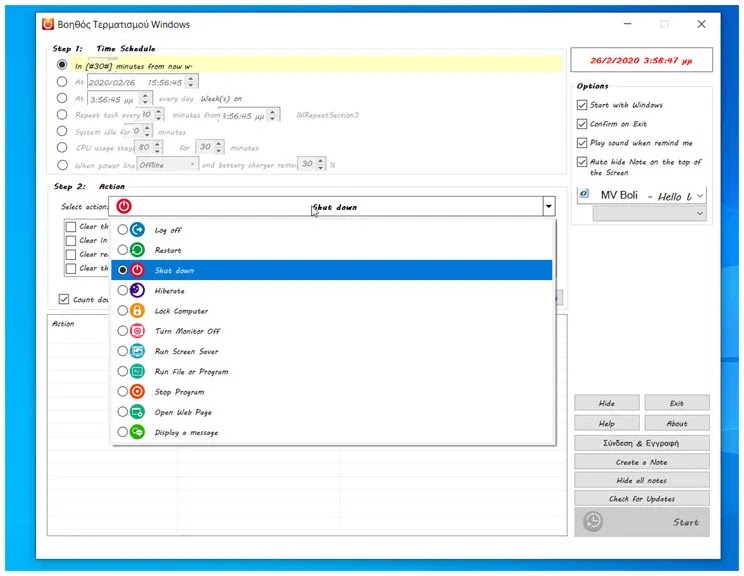744x576 pixels.
Task: Choose Open Web Page from action list
Action: 332,411
